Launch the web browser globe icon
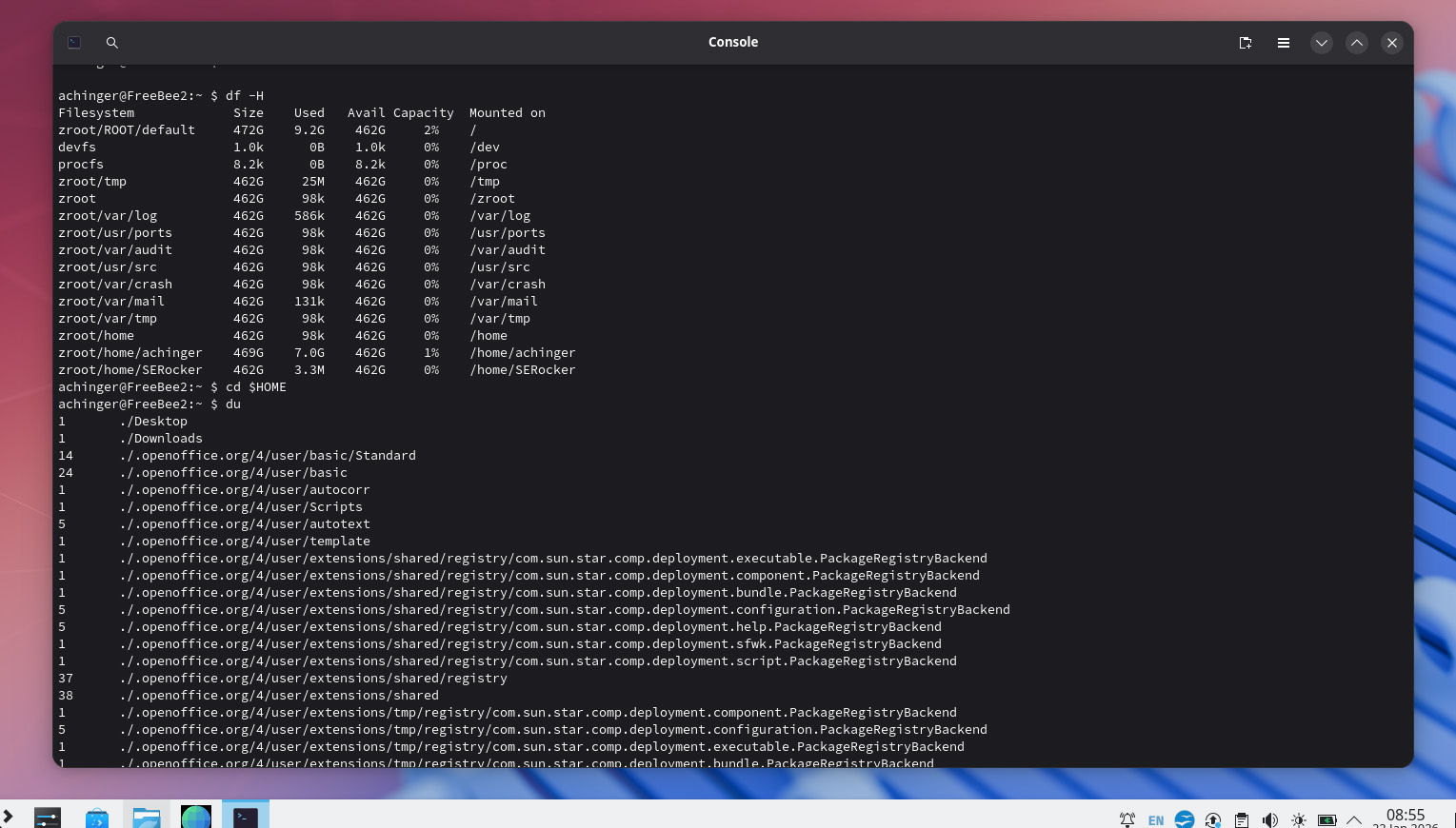The image size is (1456, 828). pyautogui.click(x=196, y=817)
